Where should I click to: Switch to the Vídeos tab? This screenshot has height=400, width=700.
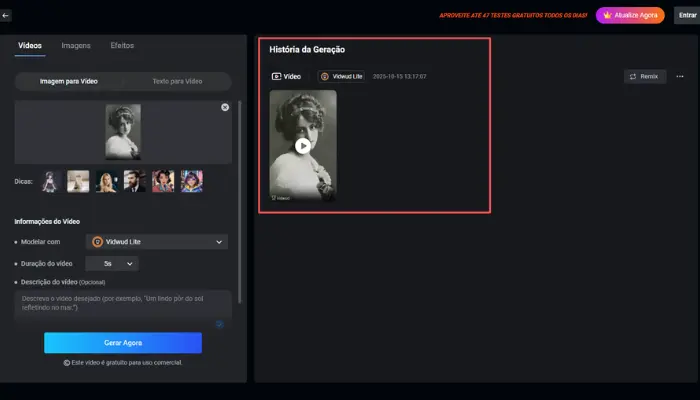[x=30, y=46]
